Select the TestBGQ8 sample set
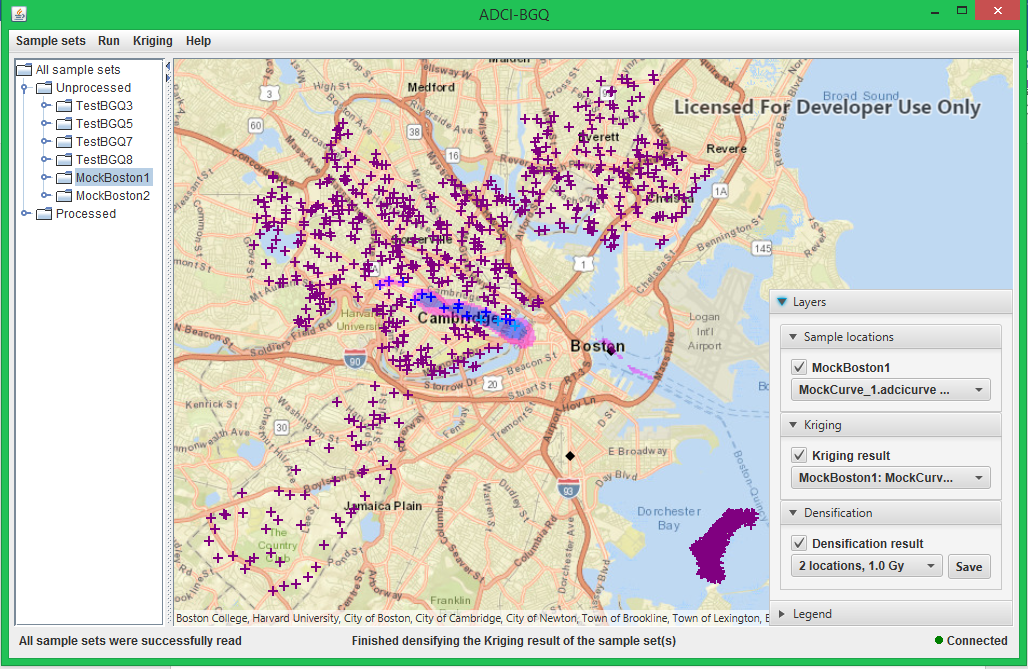Viewport: 1028px width, 669px height. (104, 159)
